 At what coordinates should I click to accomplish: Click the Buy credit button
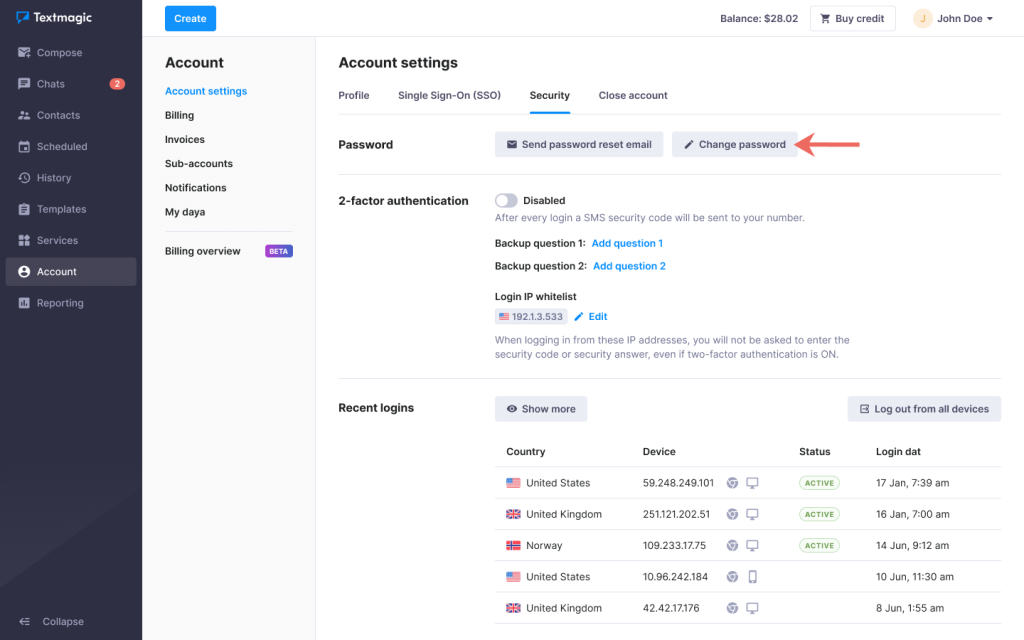[852, 19]
